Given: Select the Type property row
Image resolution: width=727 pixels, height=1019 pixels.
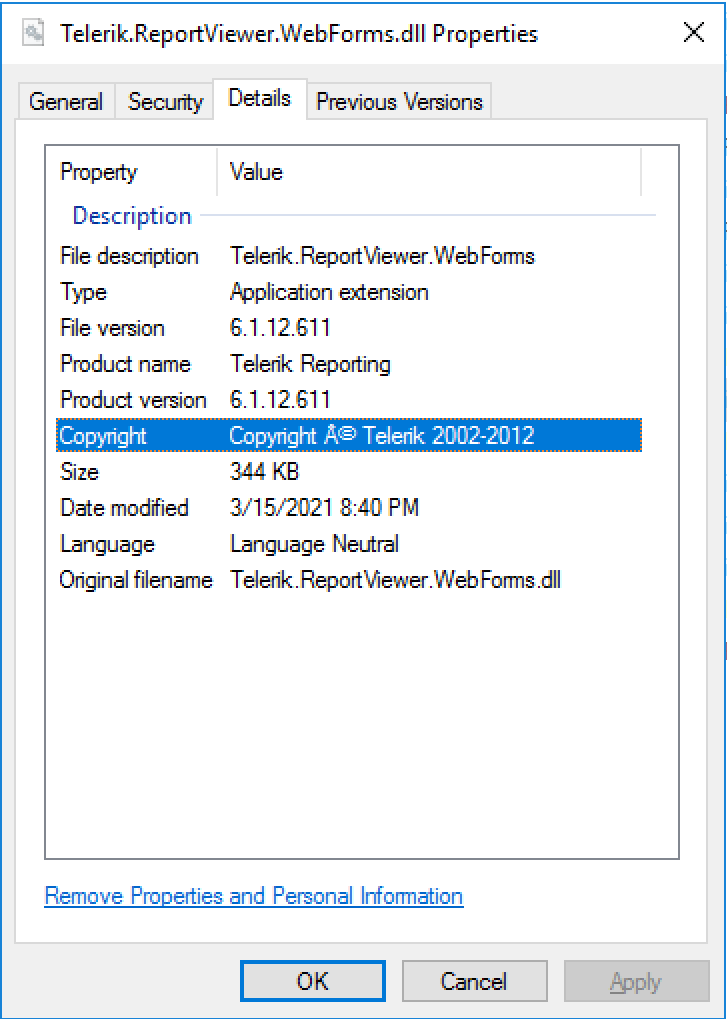Looking at the screenshot, I should click(x=84, y=292).
